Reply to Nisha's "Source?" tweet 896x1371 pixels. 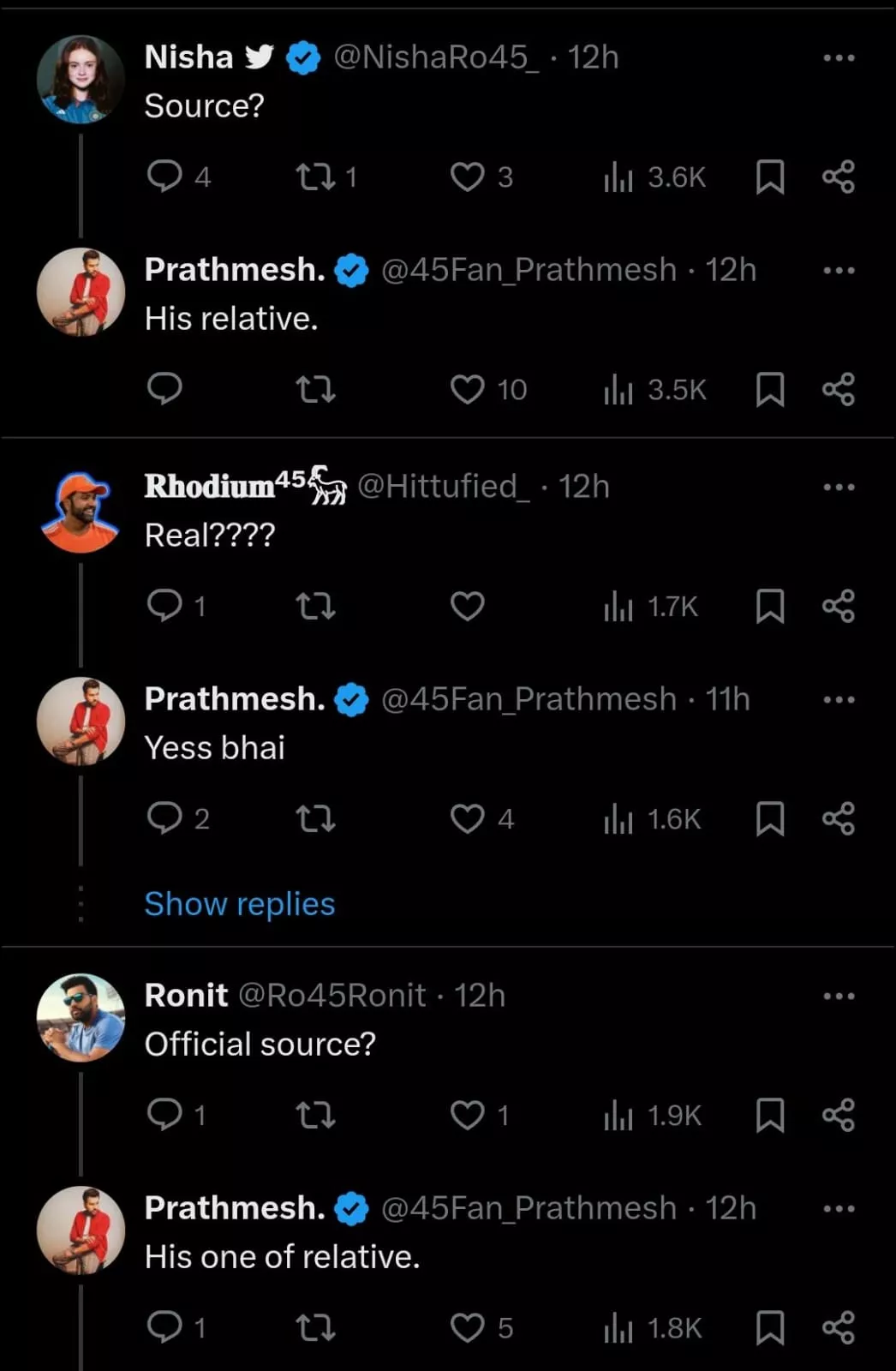(164, 177)
